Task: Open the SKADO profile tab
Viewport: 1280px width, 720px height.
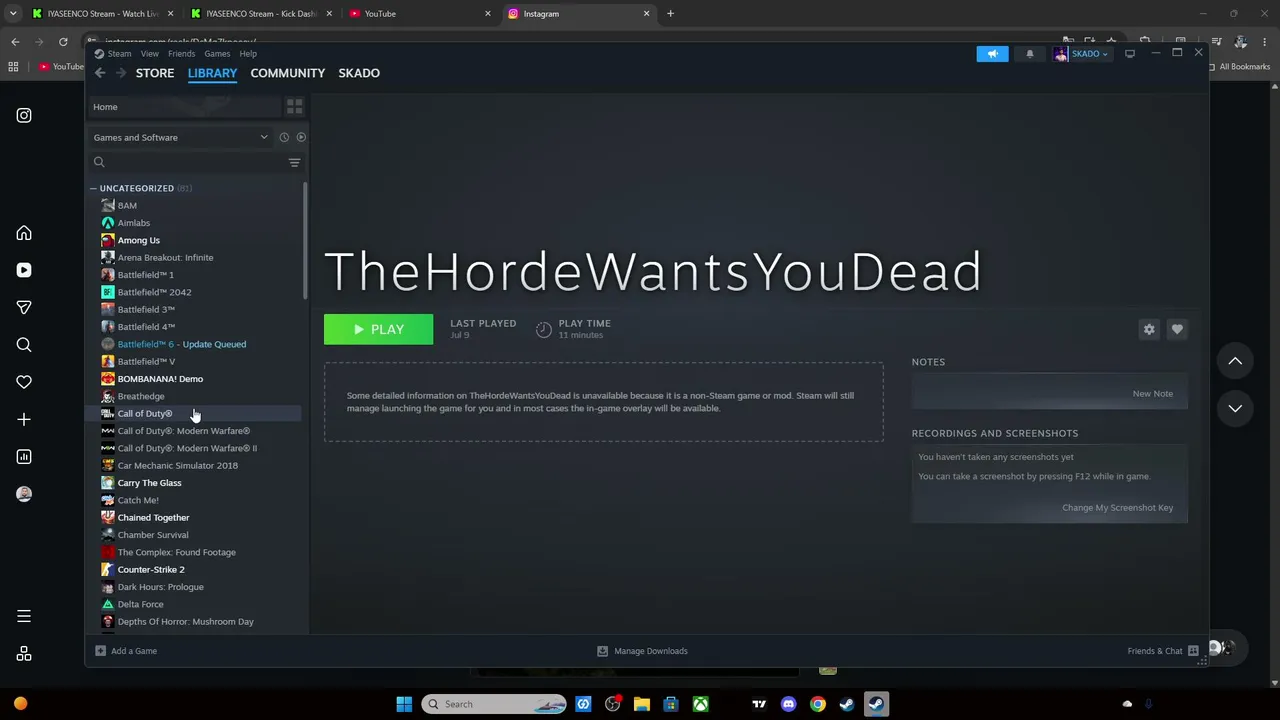Action: click(359, 73)
